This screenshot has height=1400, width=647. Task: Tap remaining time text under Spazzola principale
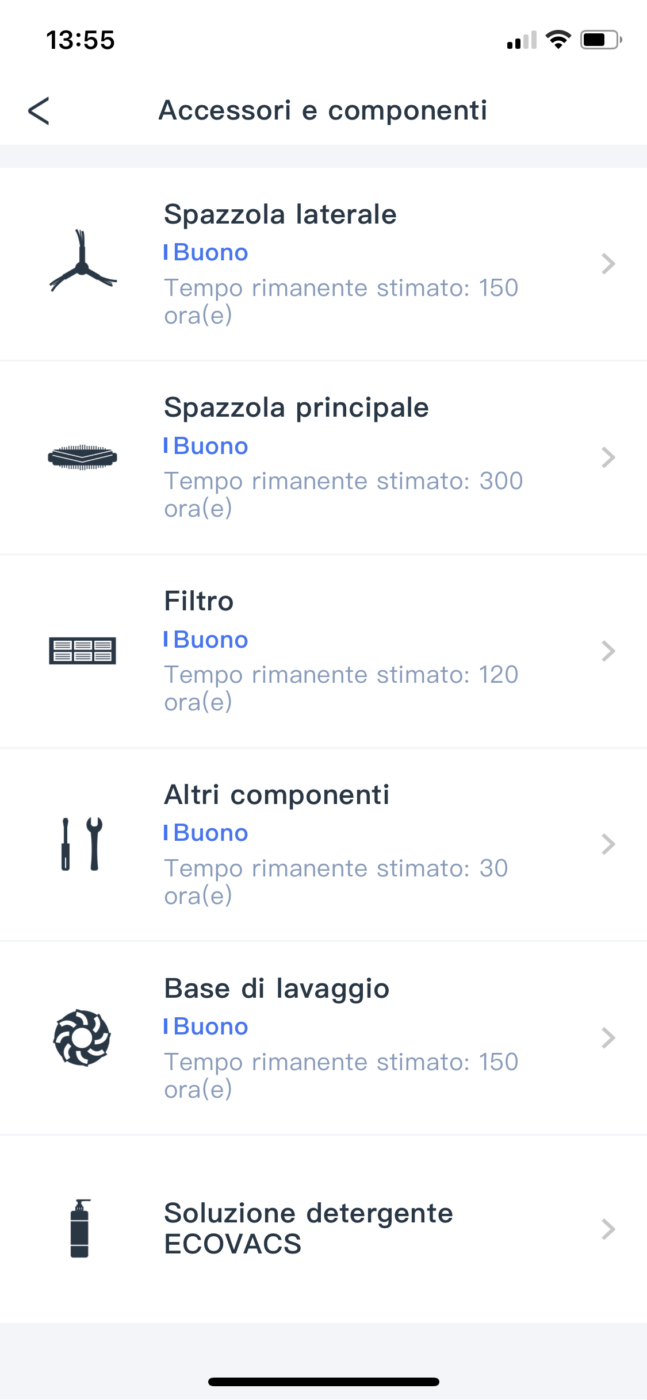[x=343, y=494]
